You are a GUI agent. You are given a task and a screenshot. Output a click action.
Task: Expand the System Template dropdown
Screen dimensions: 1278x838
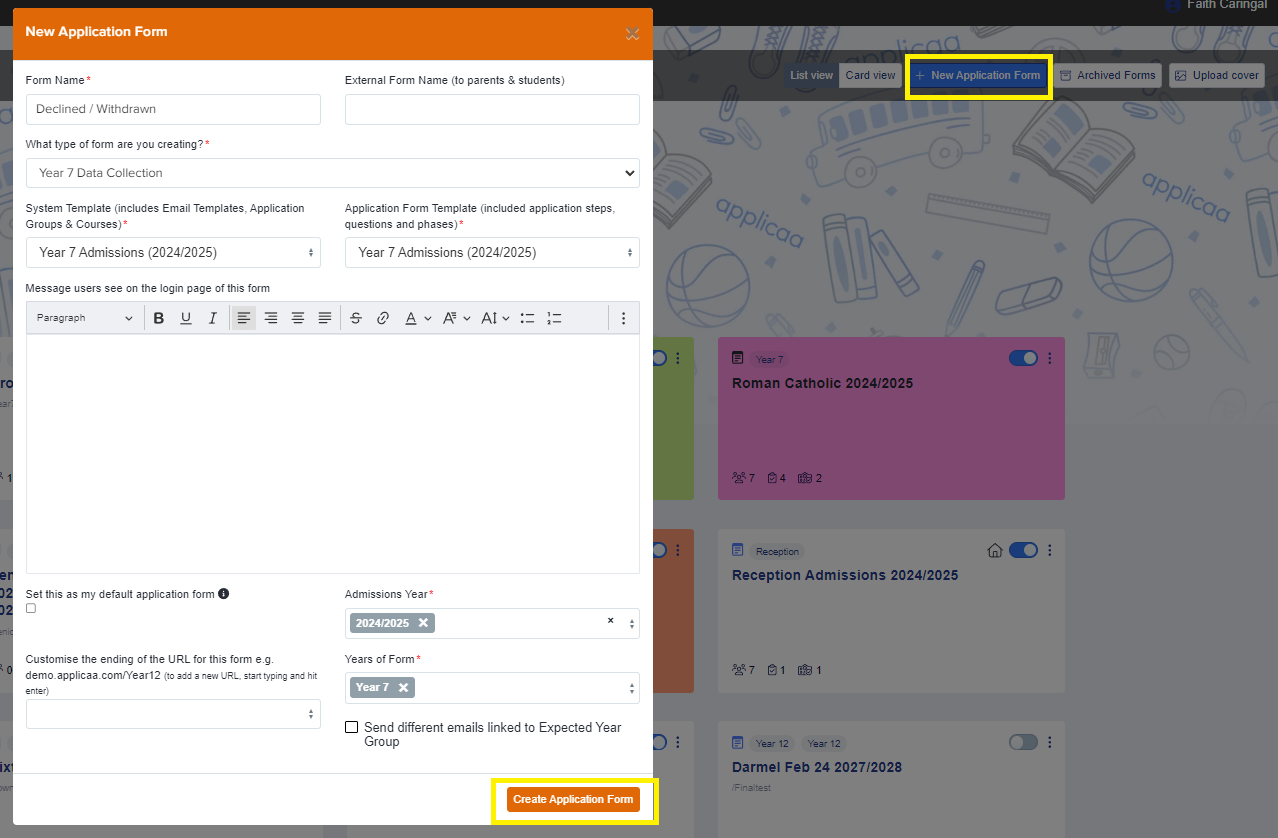tap(173, 253)
